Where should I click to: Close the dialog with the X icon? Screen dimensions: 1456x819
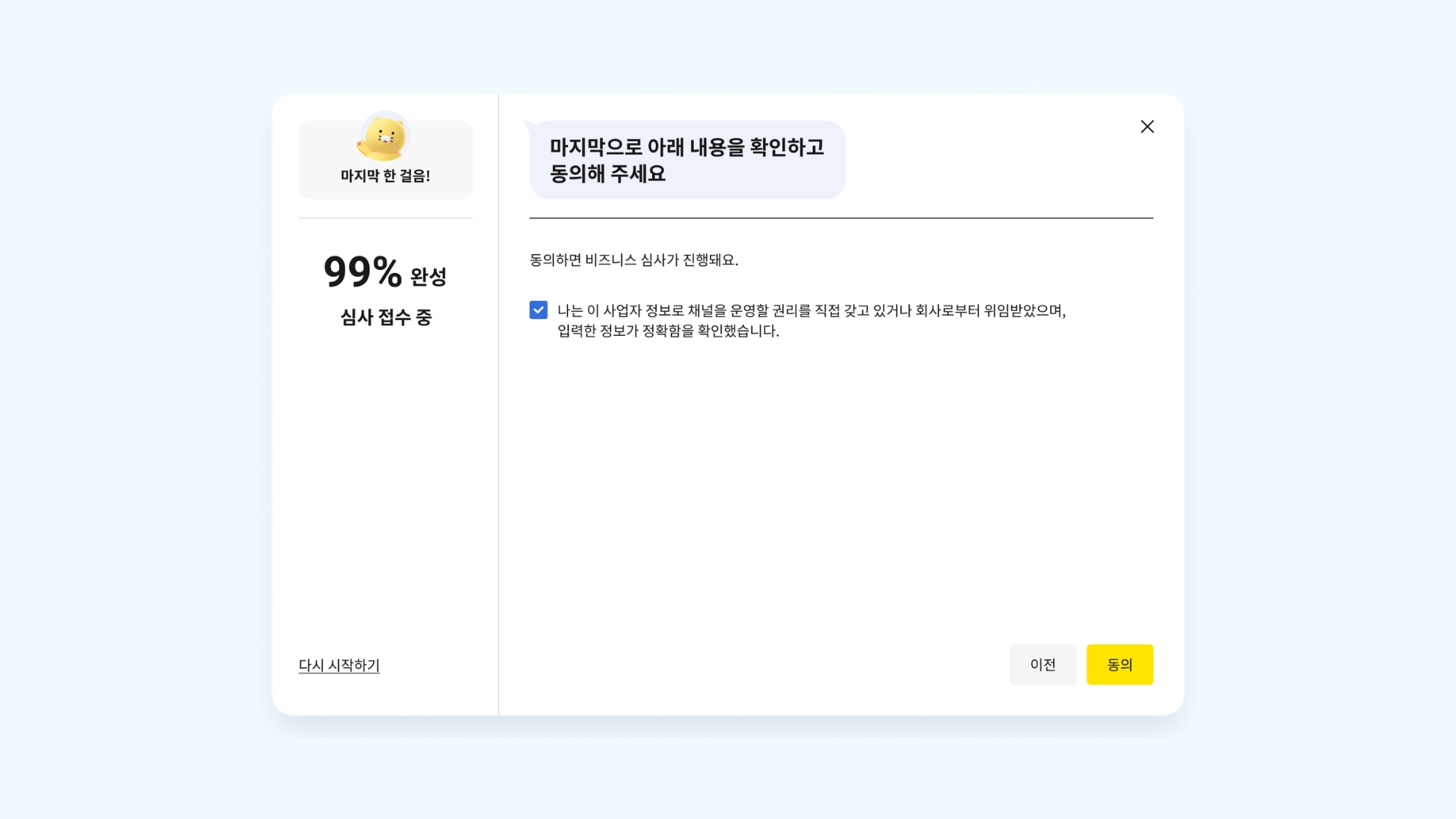coord(1147,127)
